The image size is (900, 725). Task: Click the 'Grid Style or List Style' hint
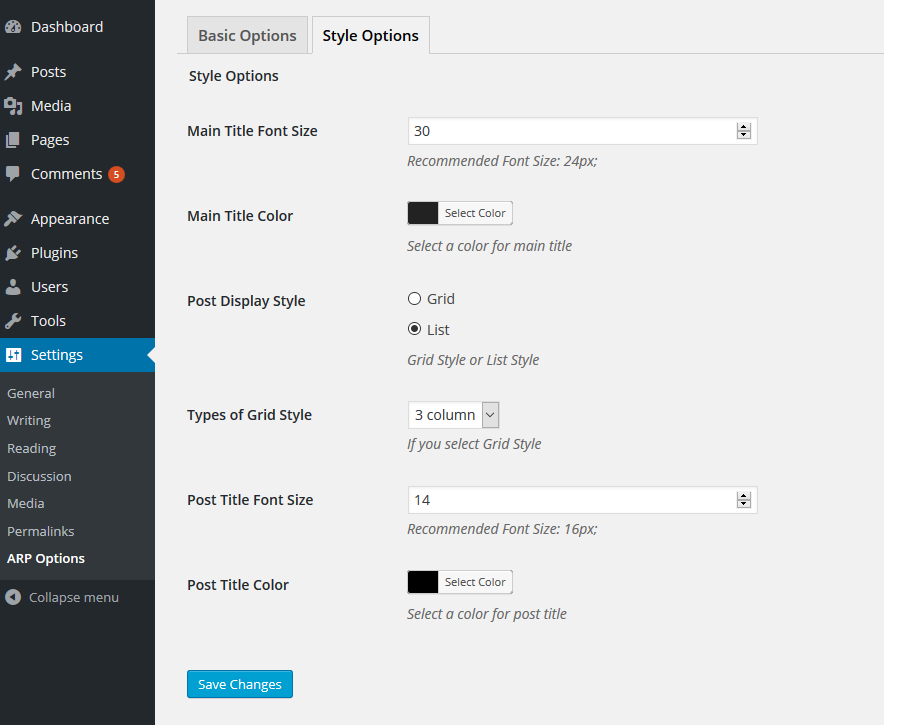click(473, 360)
